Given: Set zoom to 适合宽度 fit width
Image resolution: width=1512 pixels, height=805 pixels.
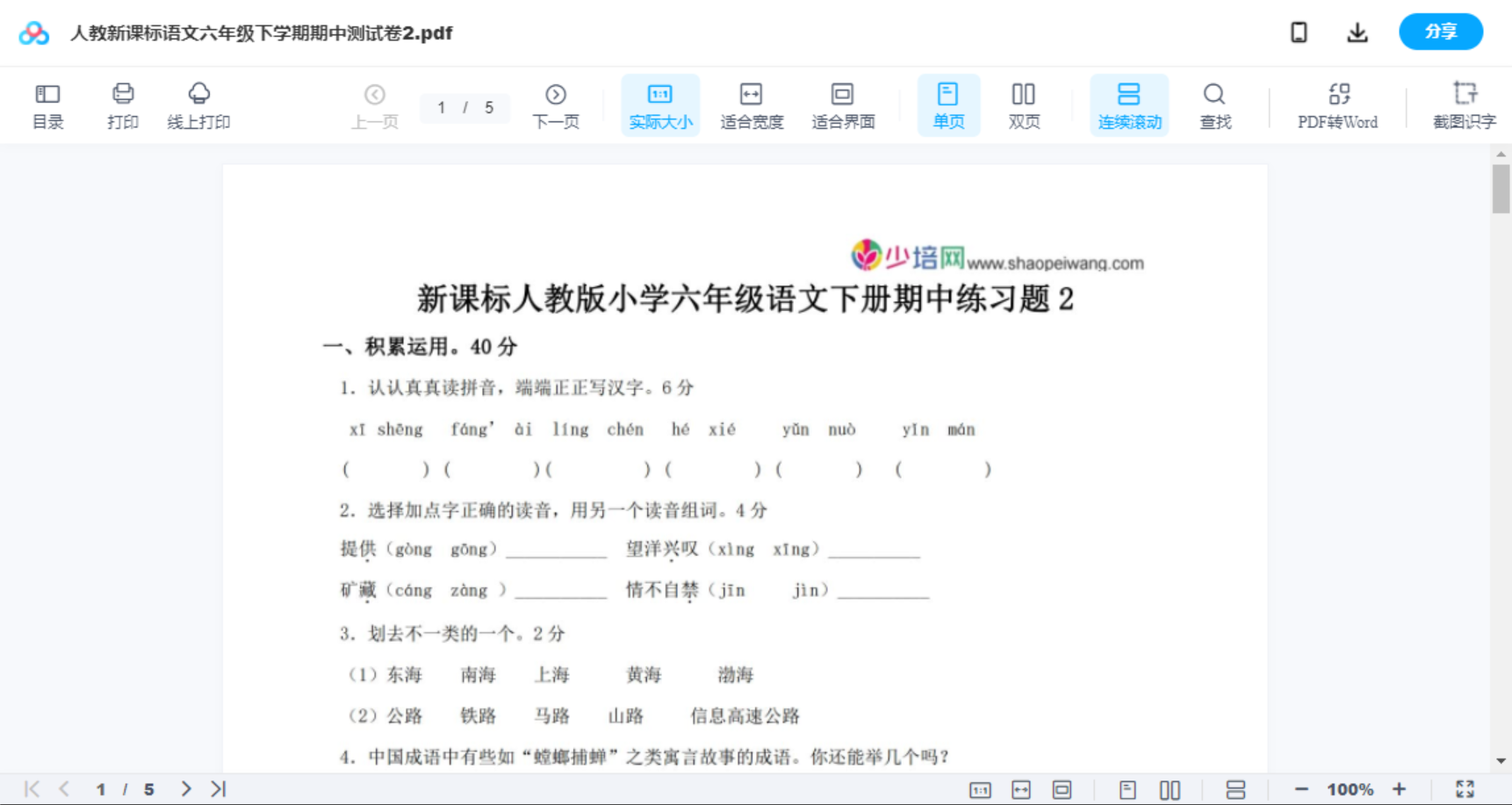Looking at the screenshot, I should [752, 104].
